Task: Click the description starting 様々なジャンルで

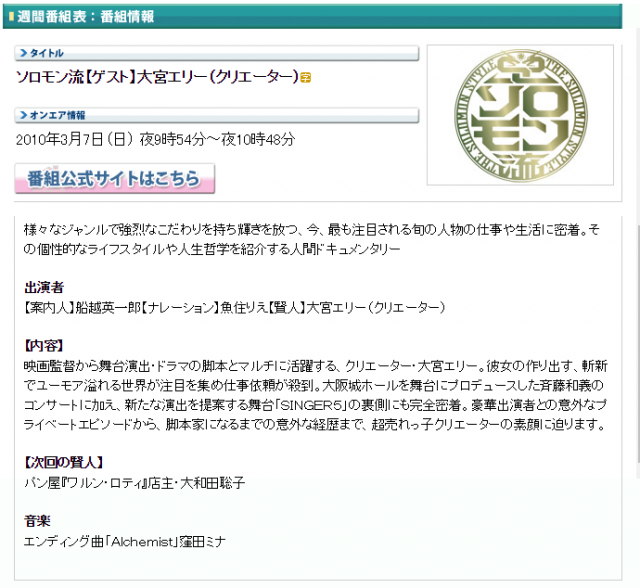Action: [x=311, y=240]
